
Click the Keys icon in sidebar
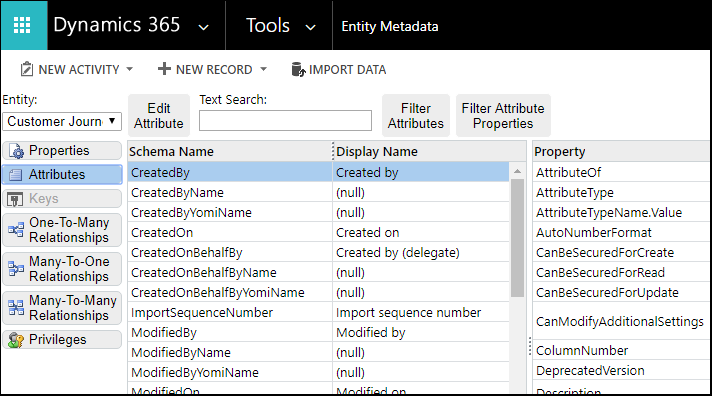[15, 199]
